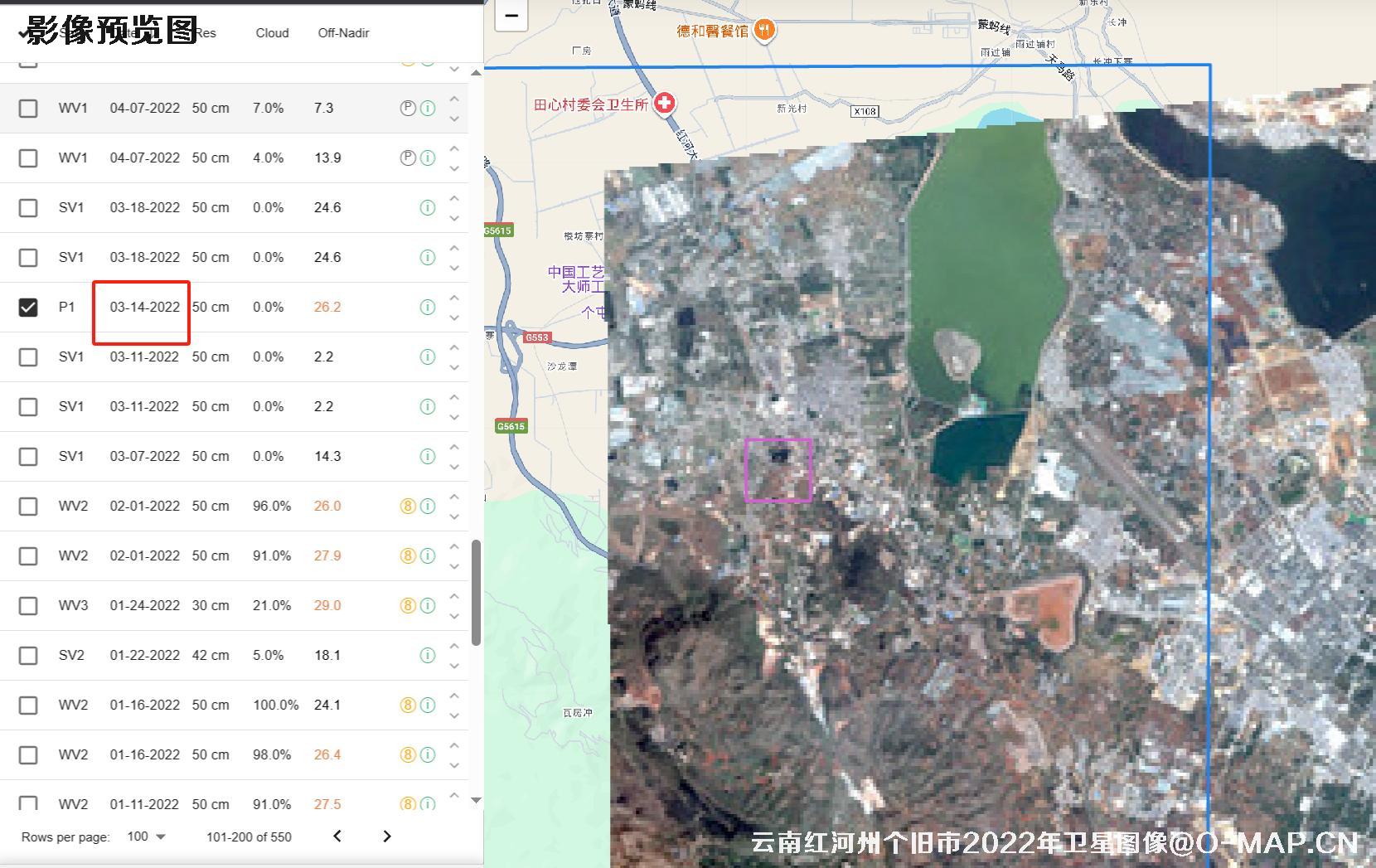The image size is (1376, 868).
Task: Select the SV1 03-07-2022 row checkbox
Action: pos(28,457)
